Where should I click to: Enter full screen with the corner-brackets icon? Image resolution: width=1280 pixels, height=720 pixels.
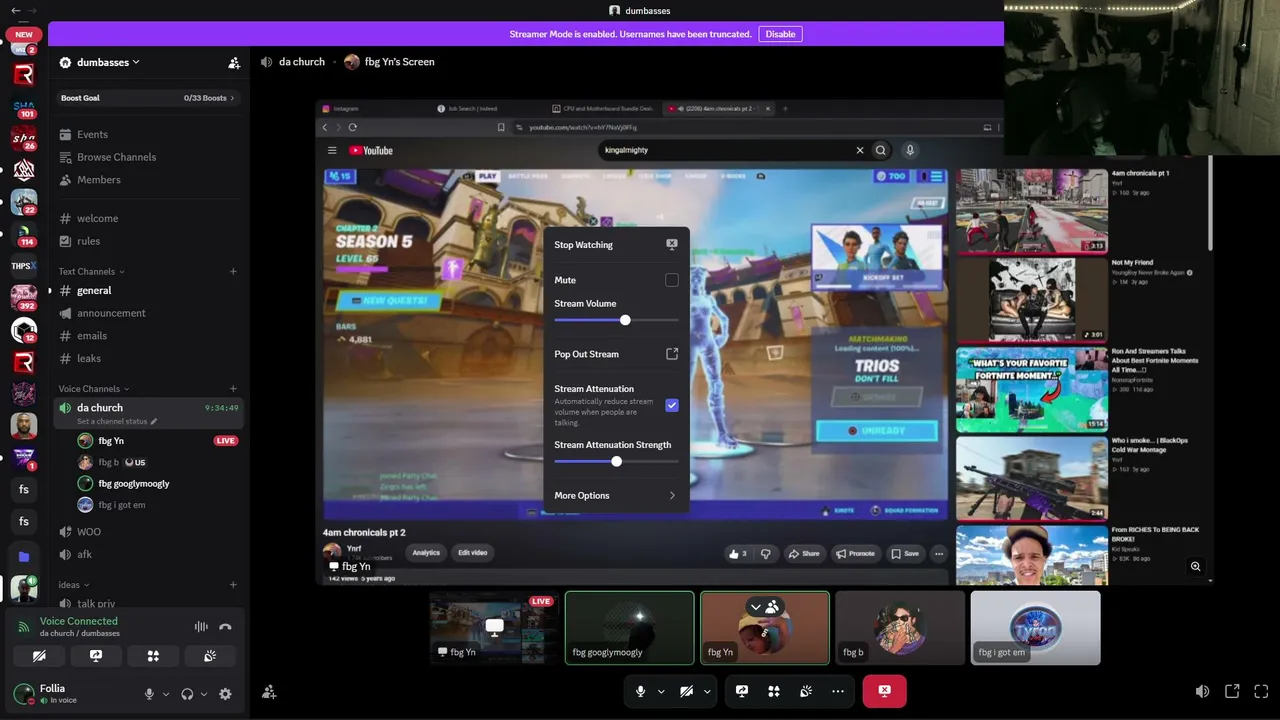click(1261, 691)
